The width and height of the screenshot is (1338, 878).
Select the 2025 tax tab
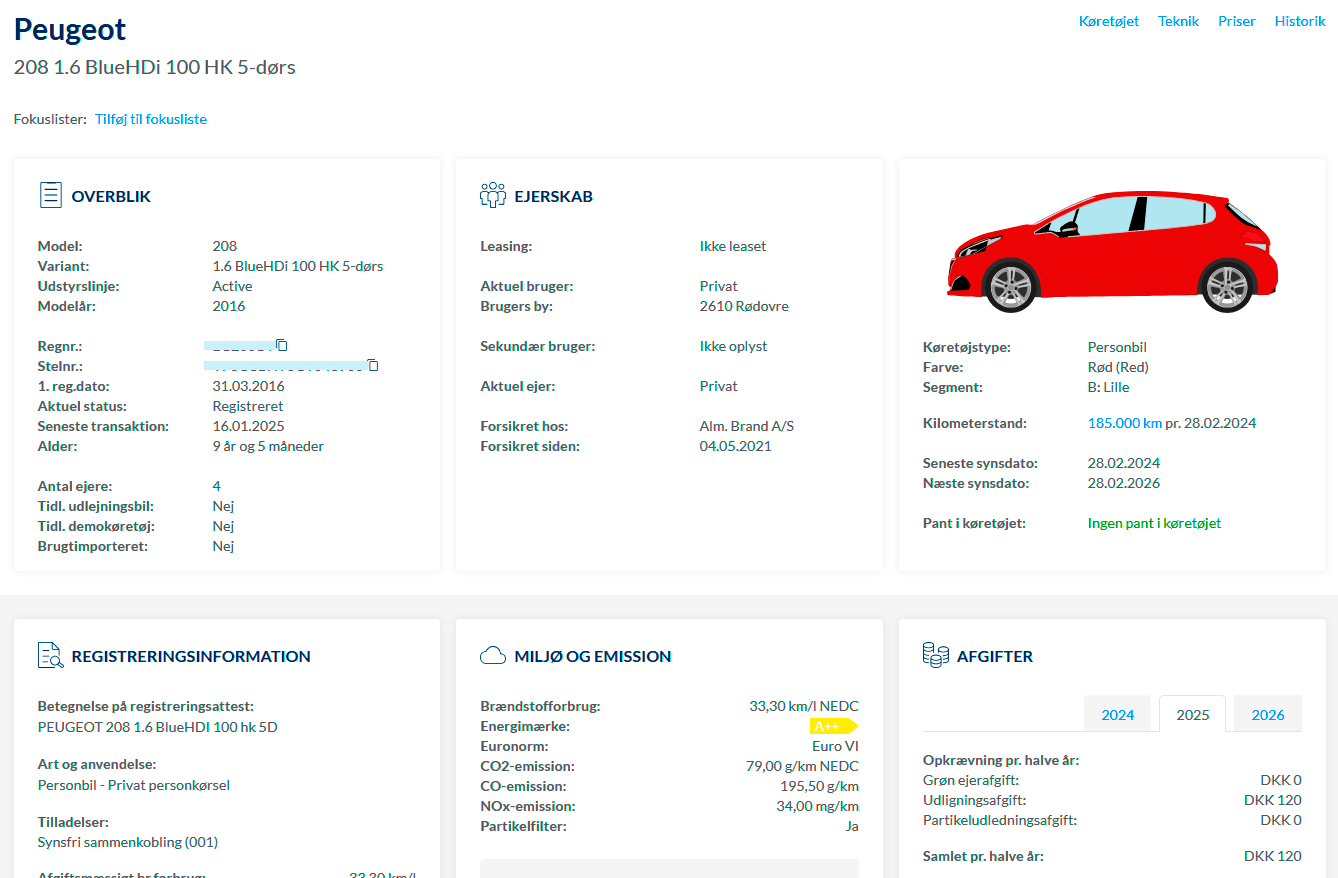(x=1192, y=714)
